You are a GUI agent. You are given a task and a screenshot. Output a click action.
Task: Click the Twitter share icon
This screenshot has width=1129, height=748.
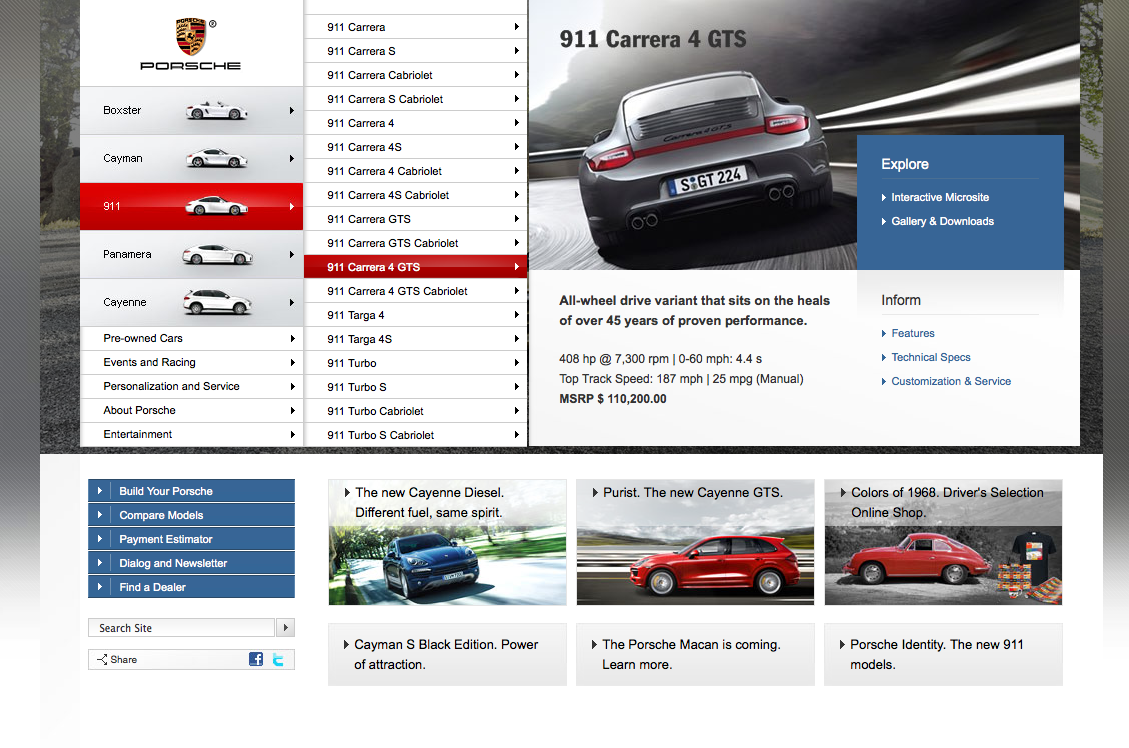[278, 659]
